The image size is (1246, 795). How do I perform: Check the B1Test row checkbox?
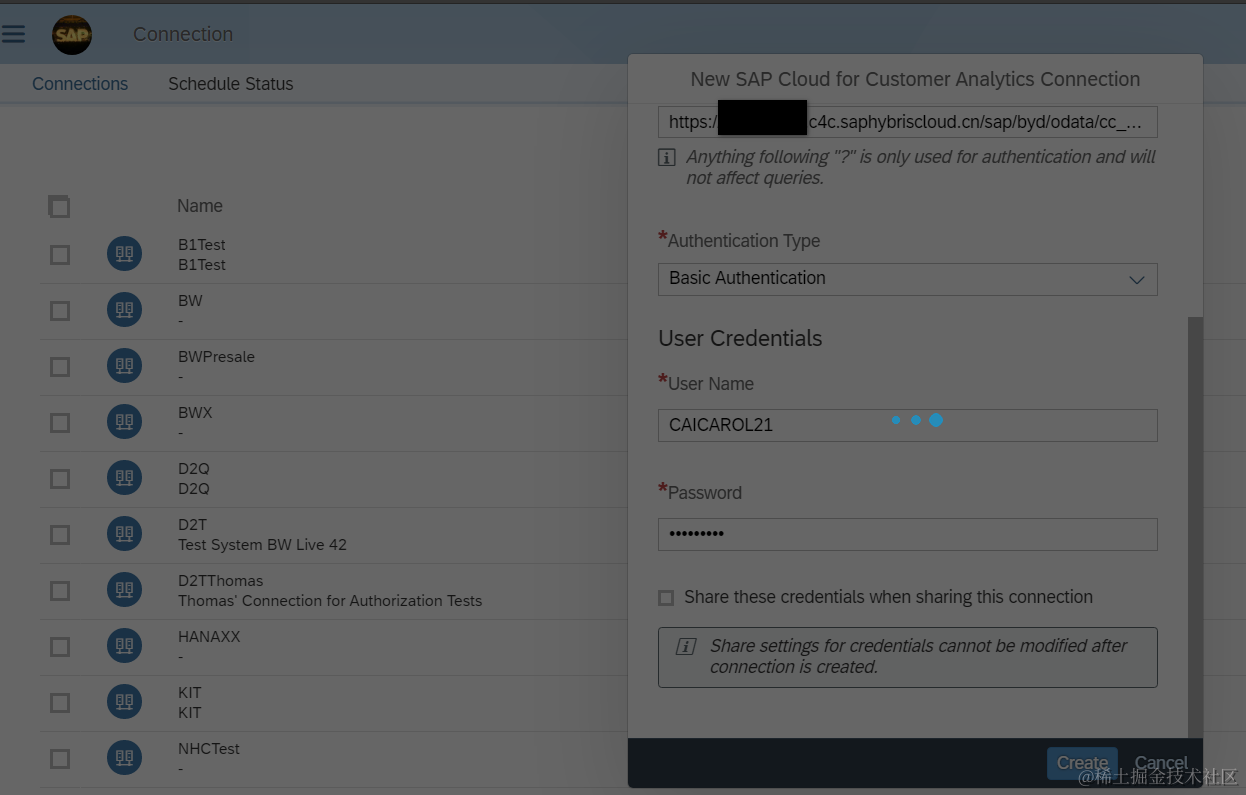coord(60,255)
